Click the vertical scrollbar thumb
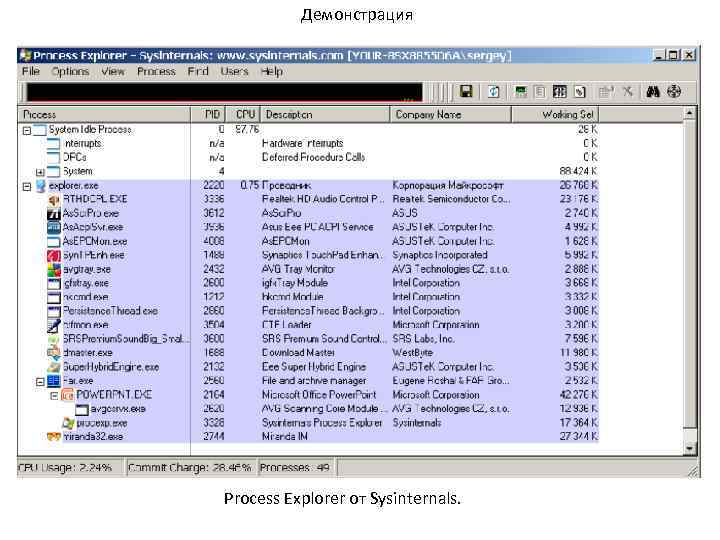The image size is (720, 540). (689, 273)
